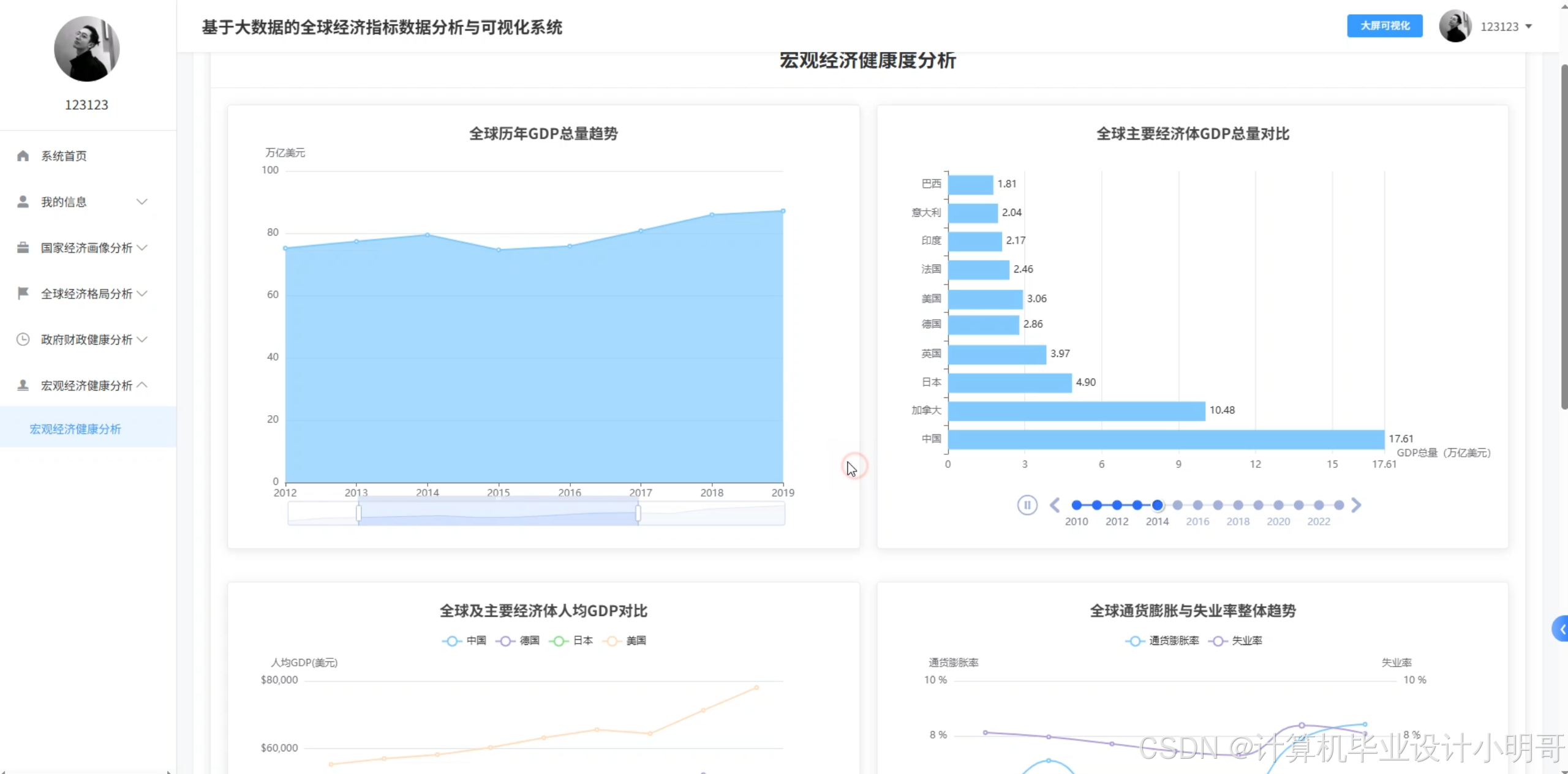Hide the 美国 series in the per-capita GDP legend

coord(624,641)
